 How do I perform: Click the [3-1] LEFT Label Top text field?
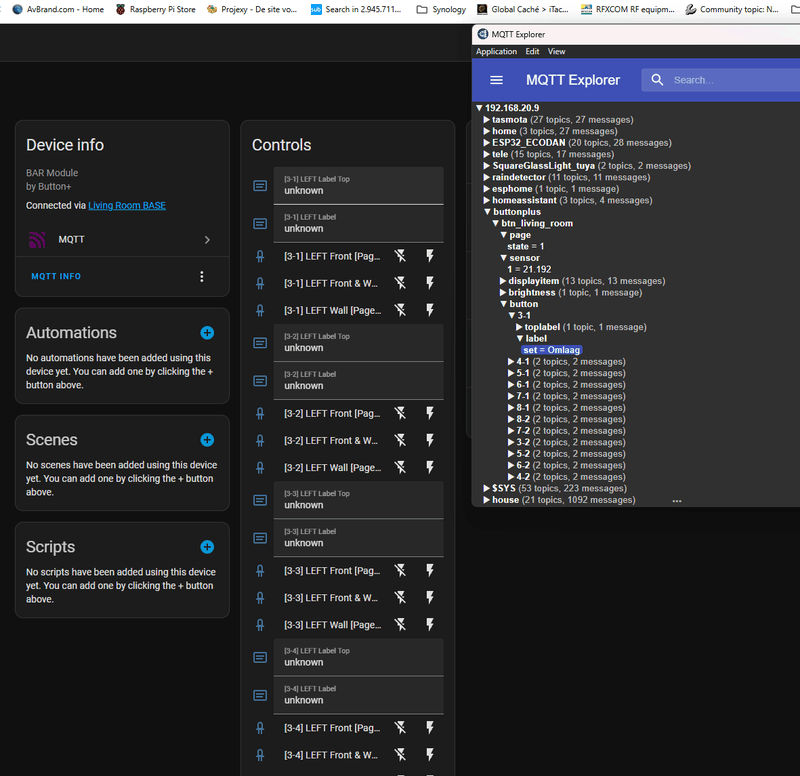tap(359, 186)
